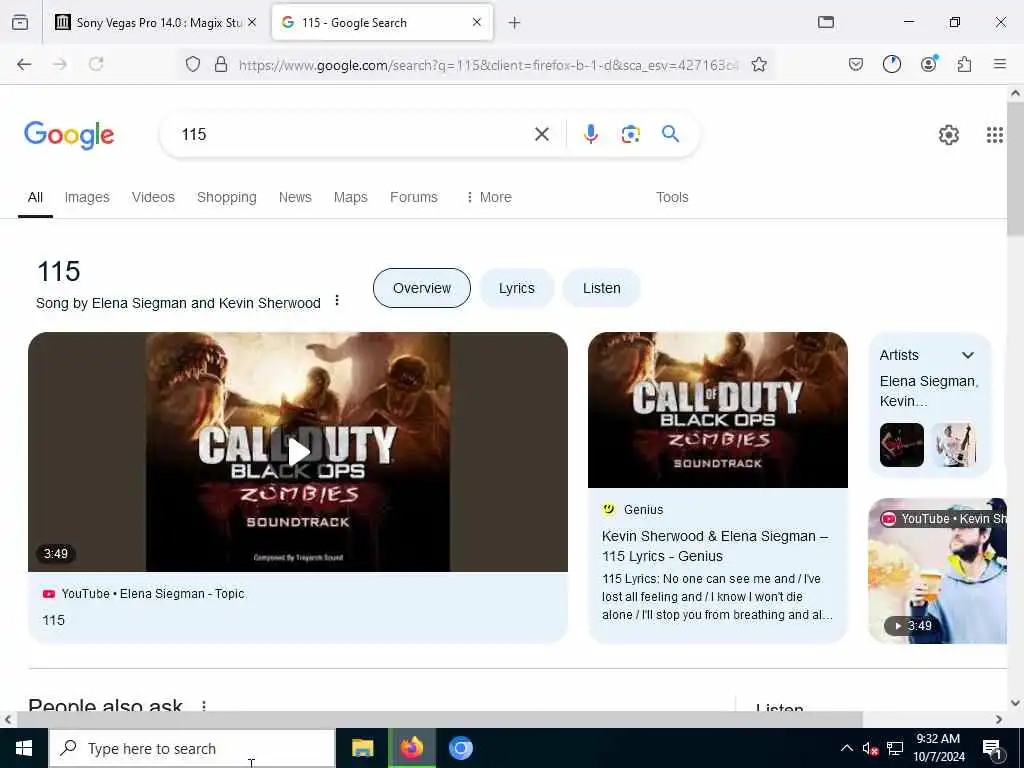This screenshot has width=1024, height=768.
Task: Reload the current page
Action: [x=96, y=64]
